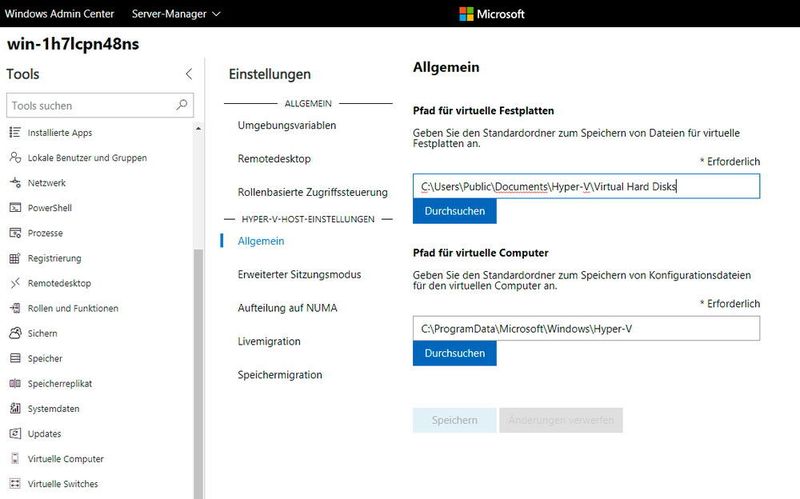Click the Remotedesktop icon in Tools list
800x499 pixels.
click(x=15, y=283)
